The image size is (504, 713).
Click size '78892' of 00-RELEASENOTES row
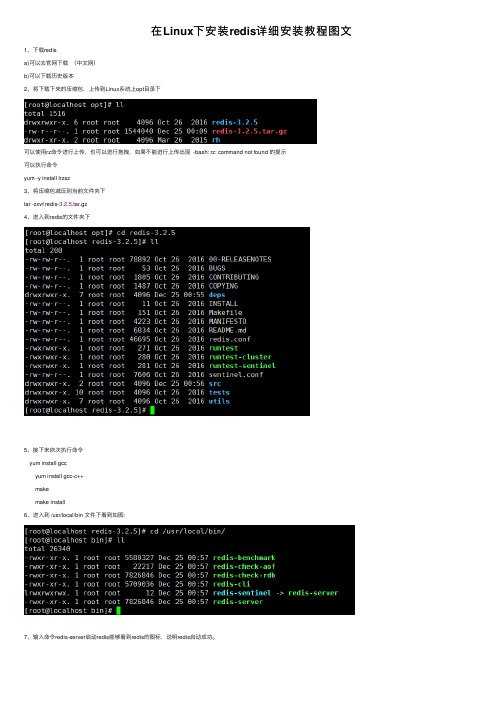click(x=140, y=259)
